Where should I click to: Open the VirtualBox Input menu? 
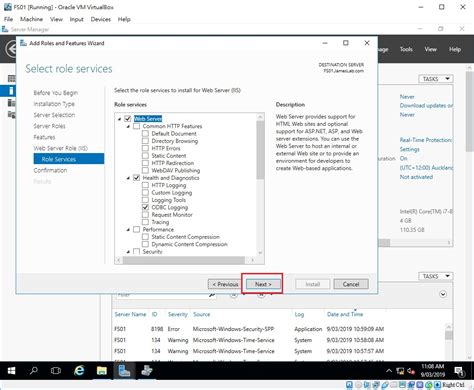pos(76,19)
